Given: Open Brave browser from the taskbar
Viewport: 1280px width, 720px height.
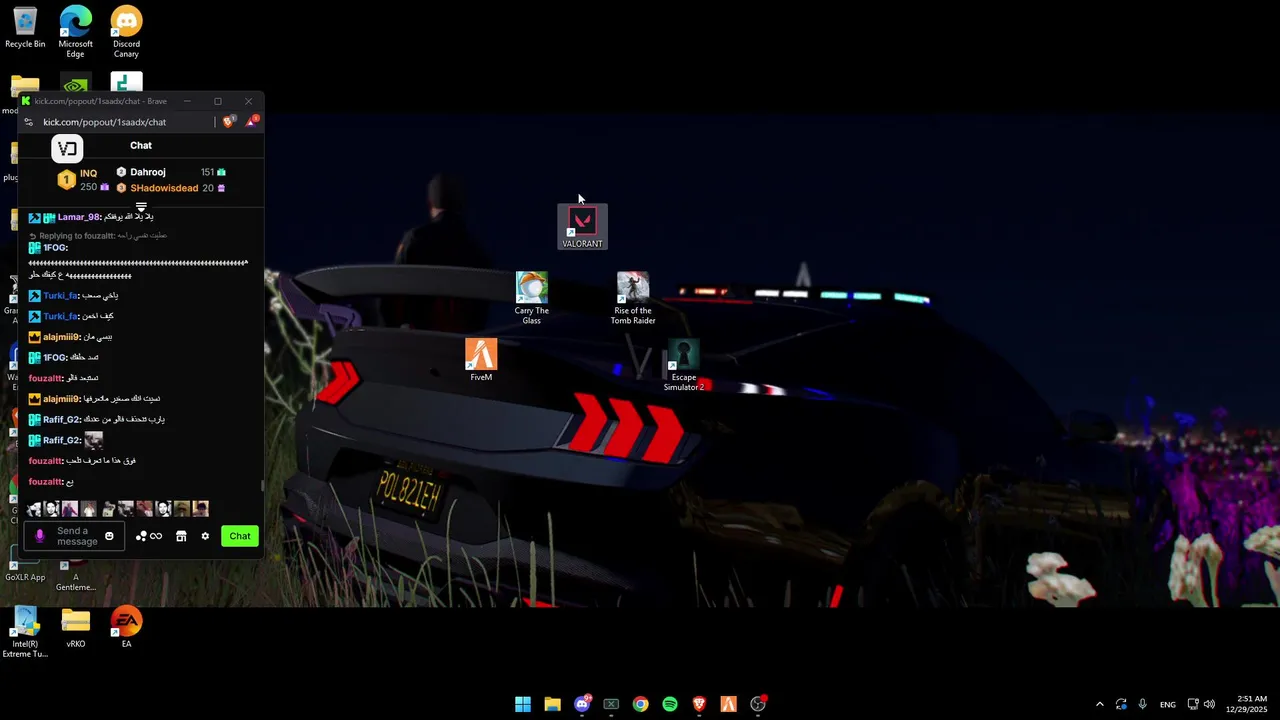Looking at the screenshot, I should click(x=699, y=704).
